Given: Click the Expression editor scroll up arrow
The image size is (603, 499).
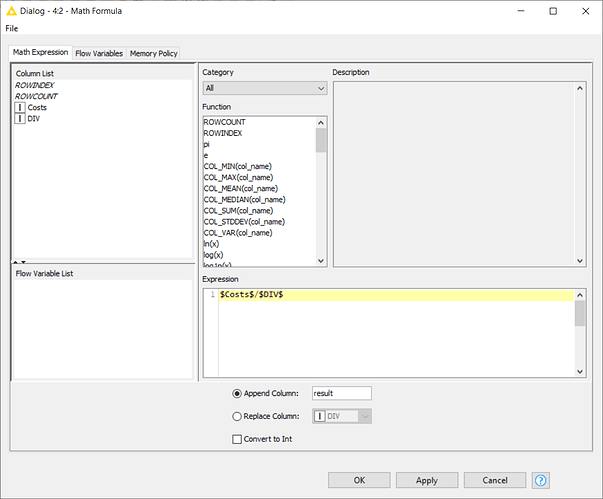Looking at the screenshot, I should click(x=580, y=295).
